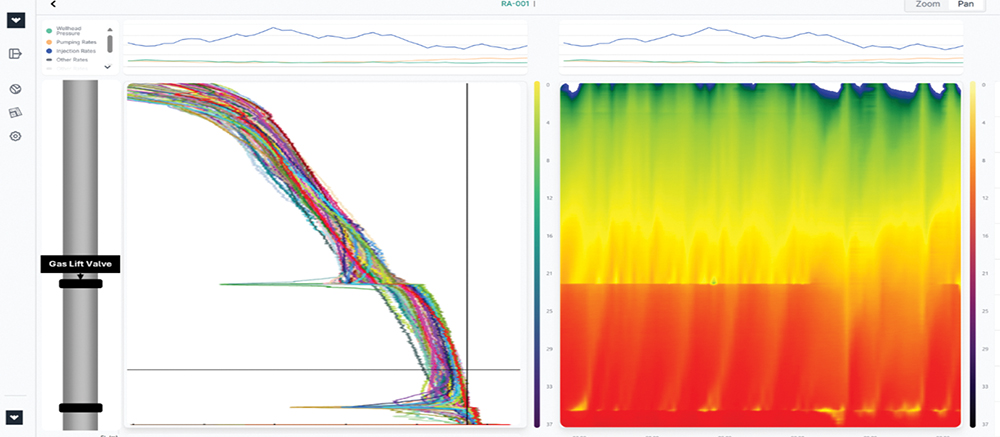
Task: Click the lower black valve marker on wellbore
Action: 80,408
